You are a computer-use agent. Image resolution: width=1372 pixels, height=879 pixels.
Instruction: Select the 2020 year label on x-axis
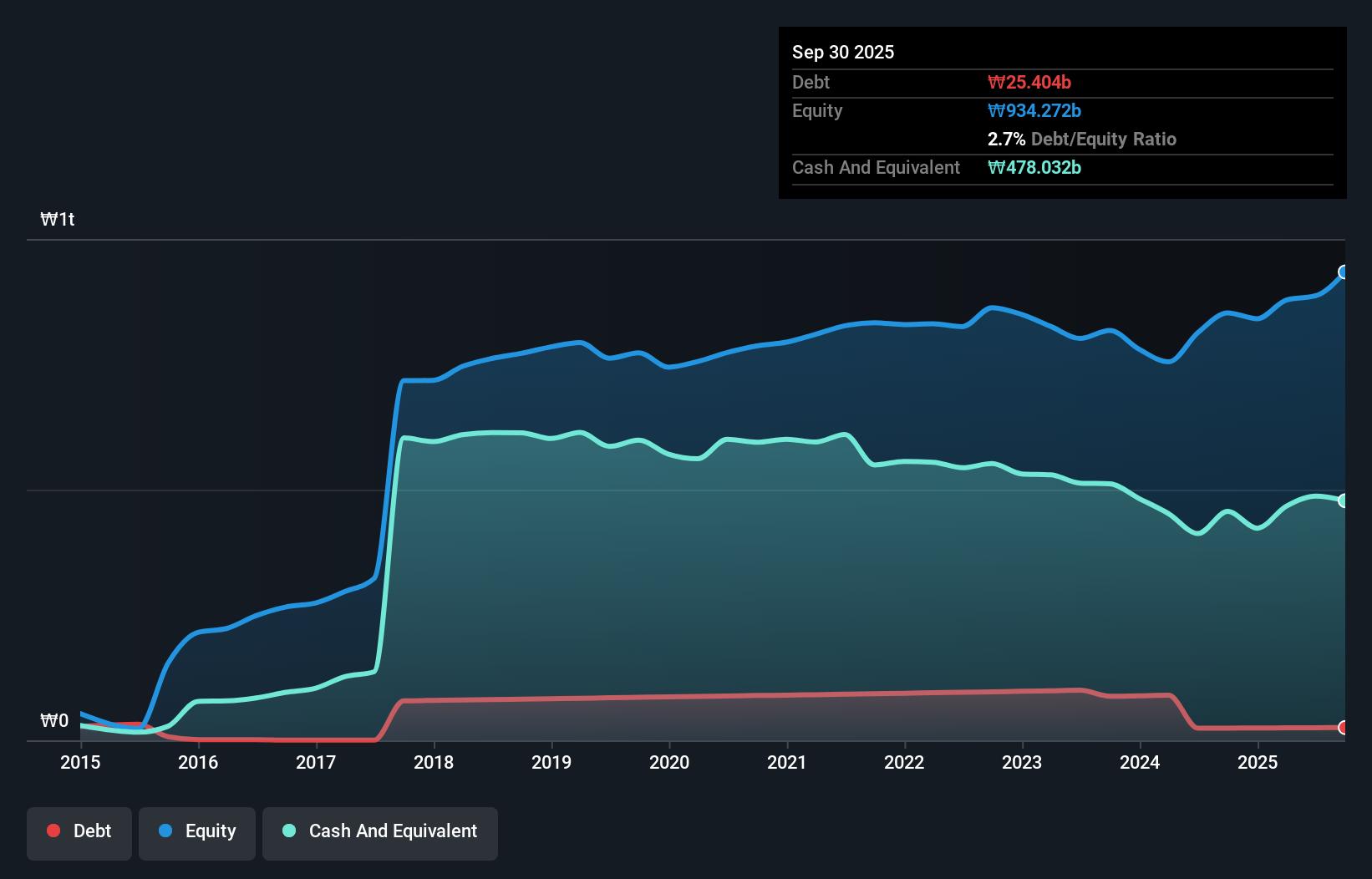point(669,762)
